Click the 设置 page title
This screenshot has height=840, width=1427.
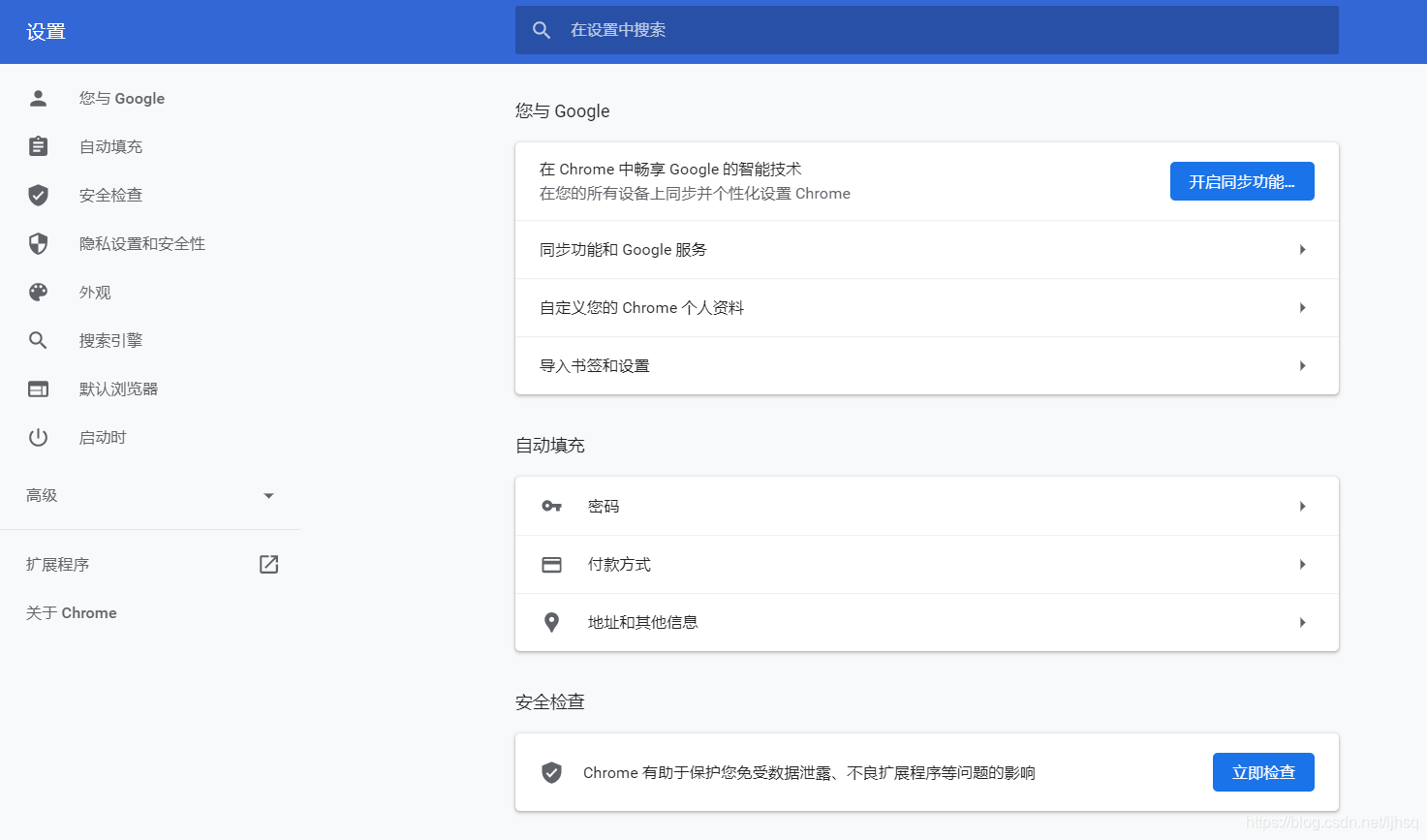tap(46, 31)
